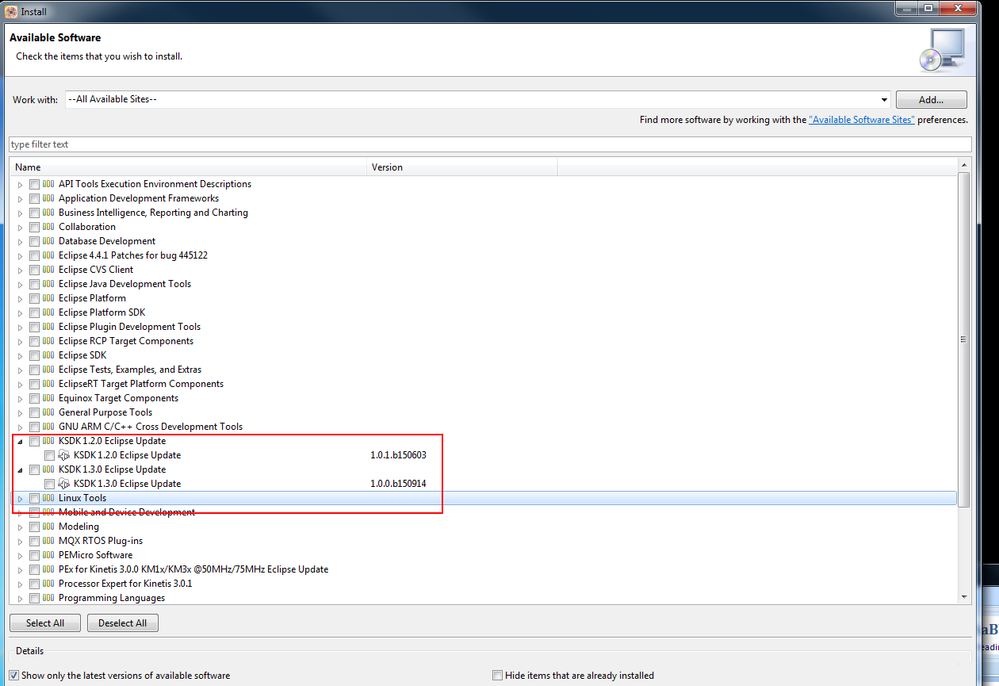Select the Eclipse Tests, Examples, and Extras row

click(x=484, y=369)
